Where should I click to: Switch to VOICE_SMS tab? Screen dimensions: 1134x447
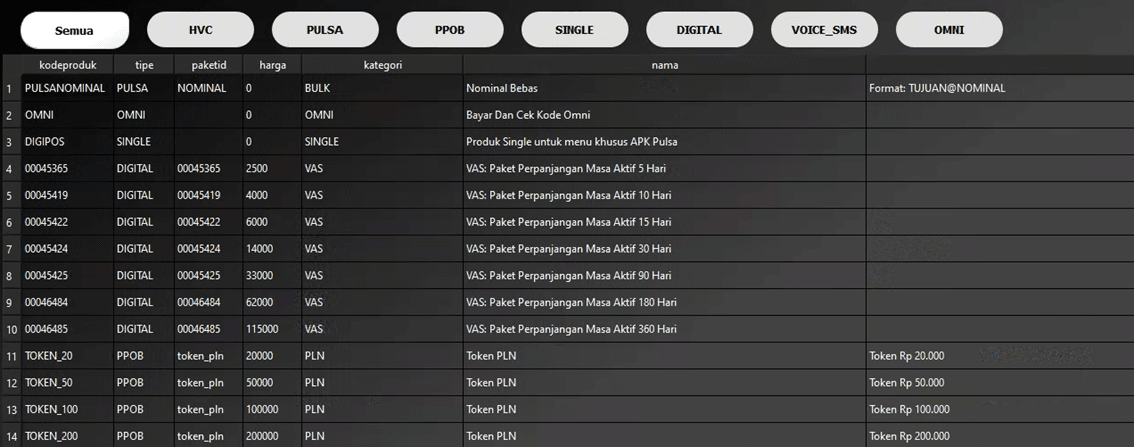(824, 30)
